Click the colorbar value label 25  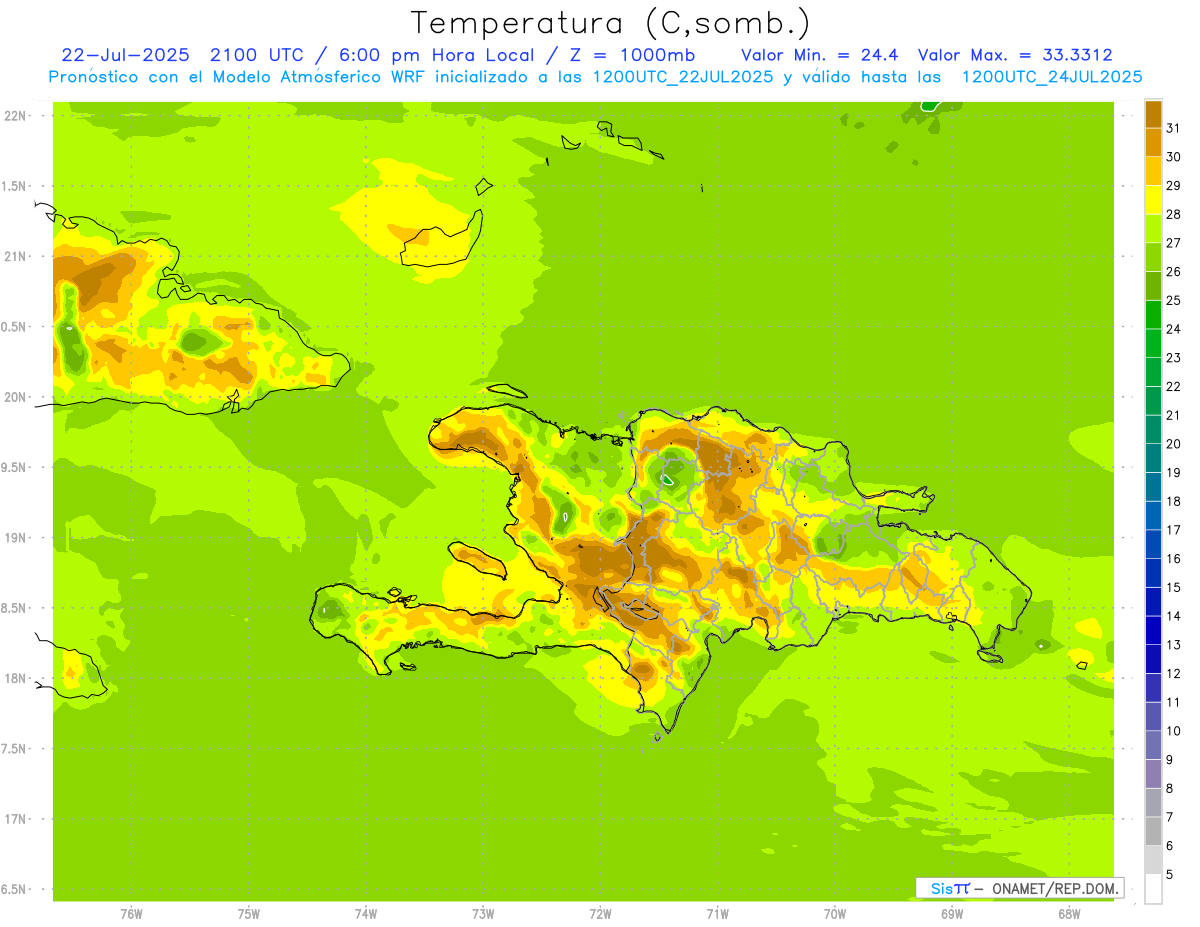[1173, 300]
